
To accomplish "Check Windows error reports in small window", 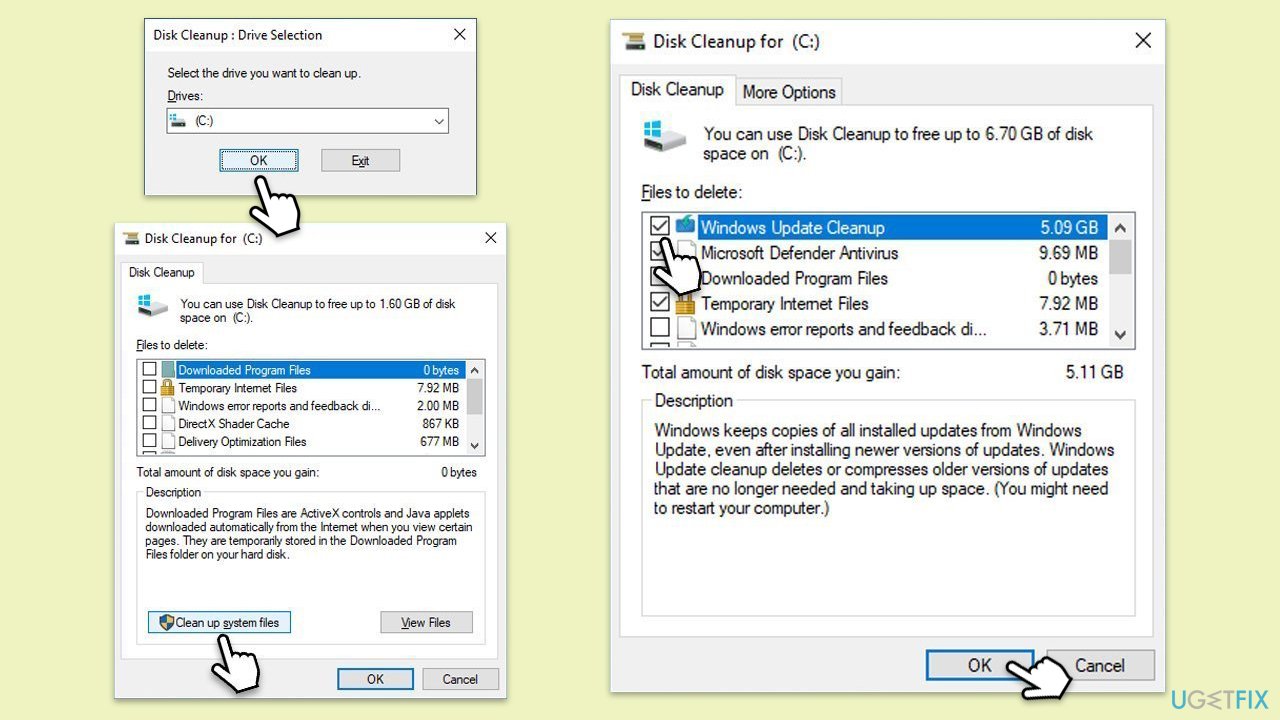I will (x=150, y=406).
